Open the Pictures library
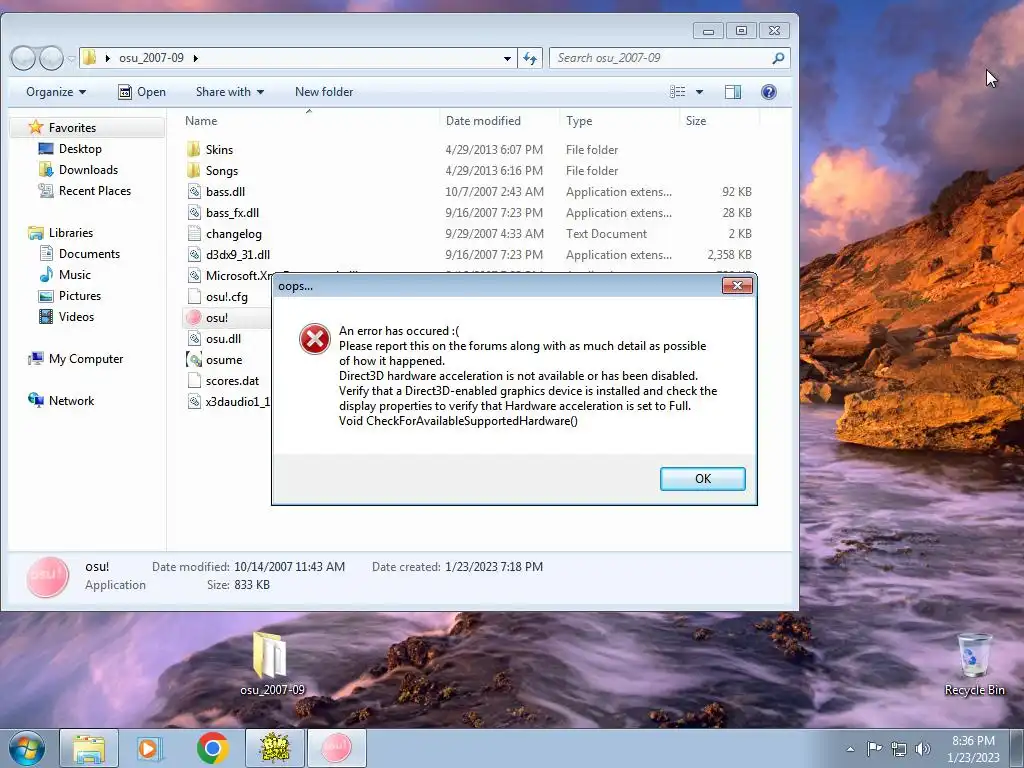The image size is (1024, 768). point(70,296)
